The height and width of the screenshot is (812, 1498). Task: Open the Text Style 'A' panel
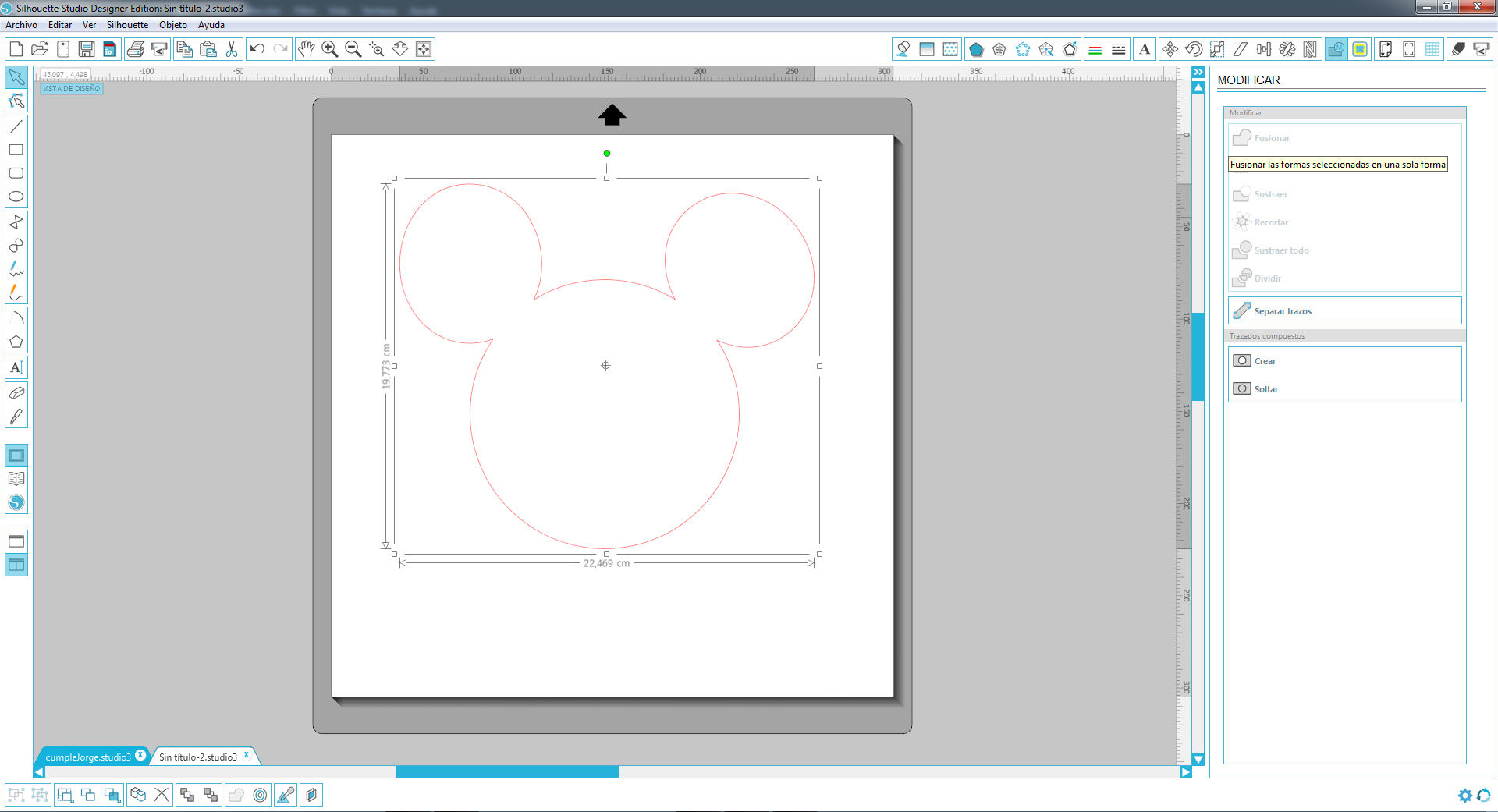click(1145, 49)
